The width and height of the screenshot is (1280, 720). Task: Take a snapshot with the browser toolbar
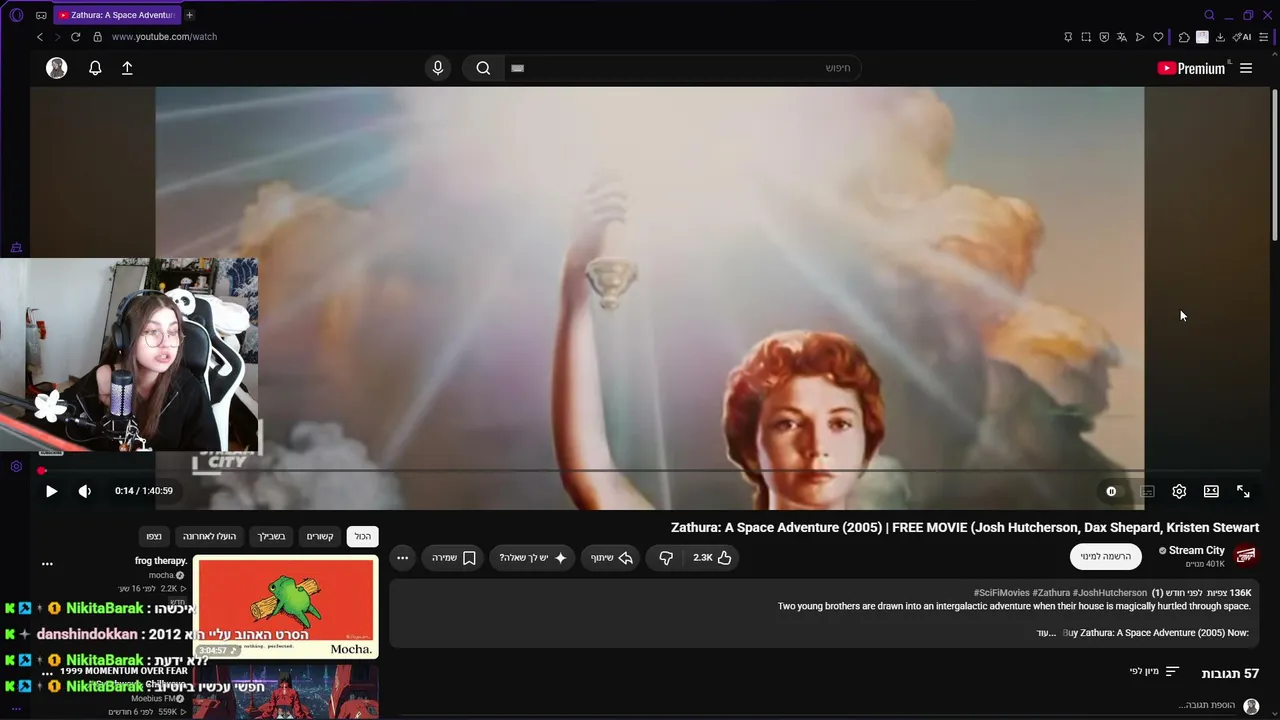tap(1086, 37)
